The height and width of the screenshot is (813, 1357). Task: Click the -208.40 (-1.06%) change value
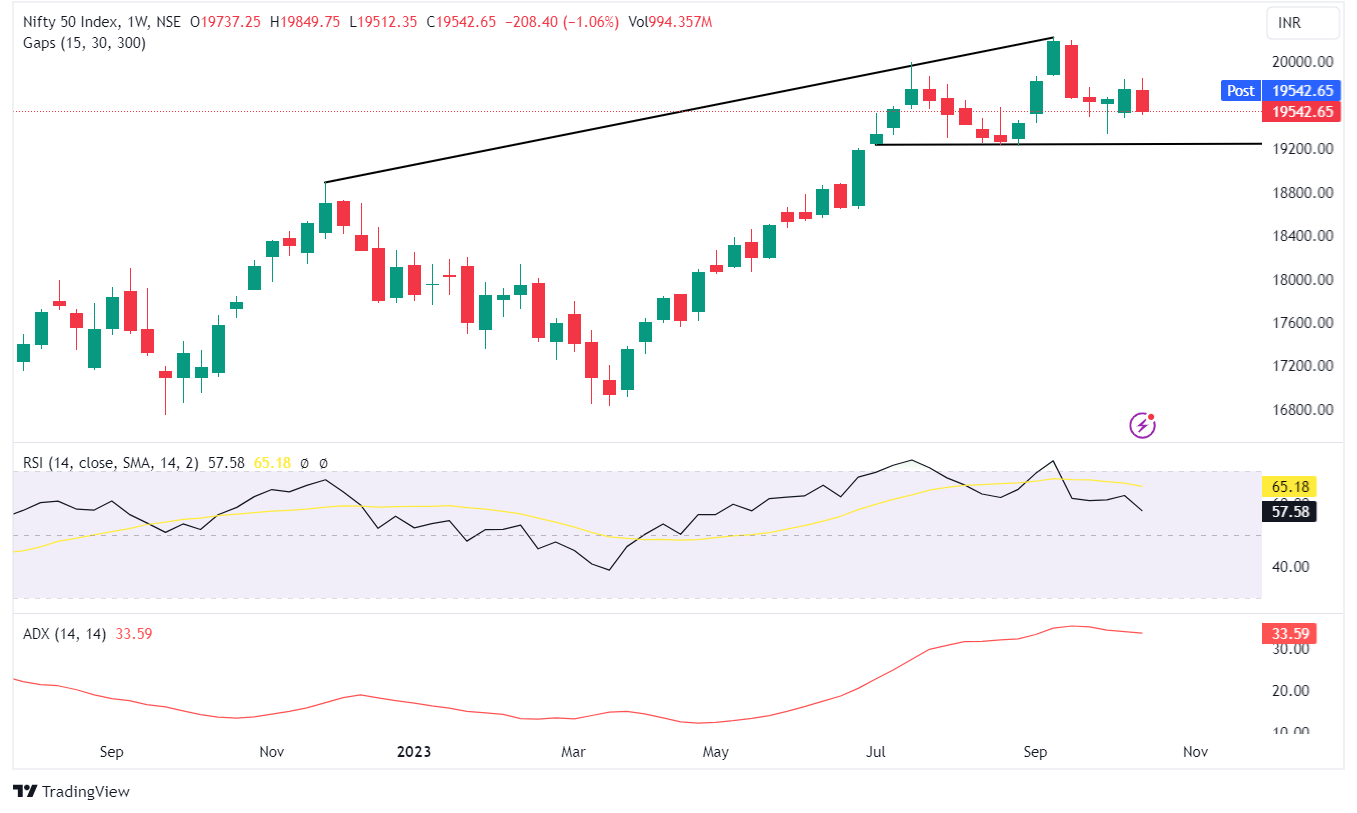[x=560, y=21]
